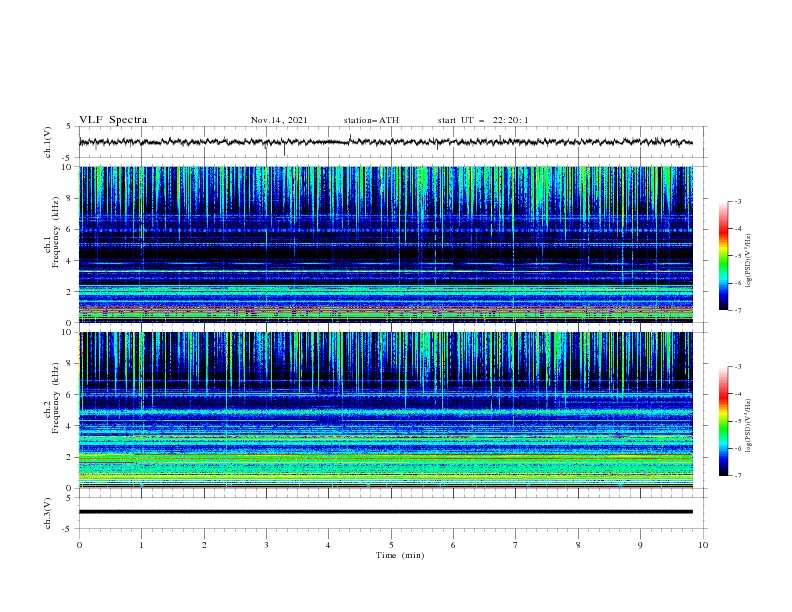
Task: Click time axis tick label '3'
Action: click(266, 545)
